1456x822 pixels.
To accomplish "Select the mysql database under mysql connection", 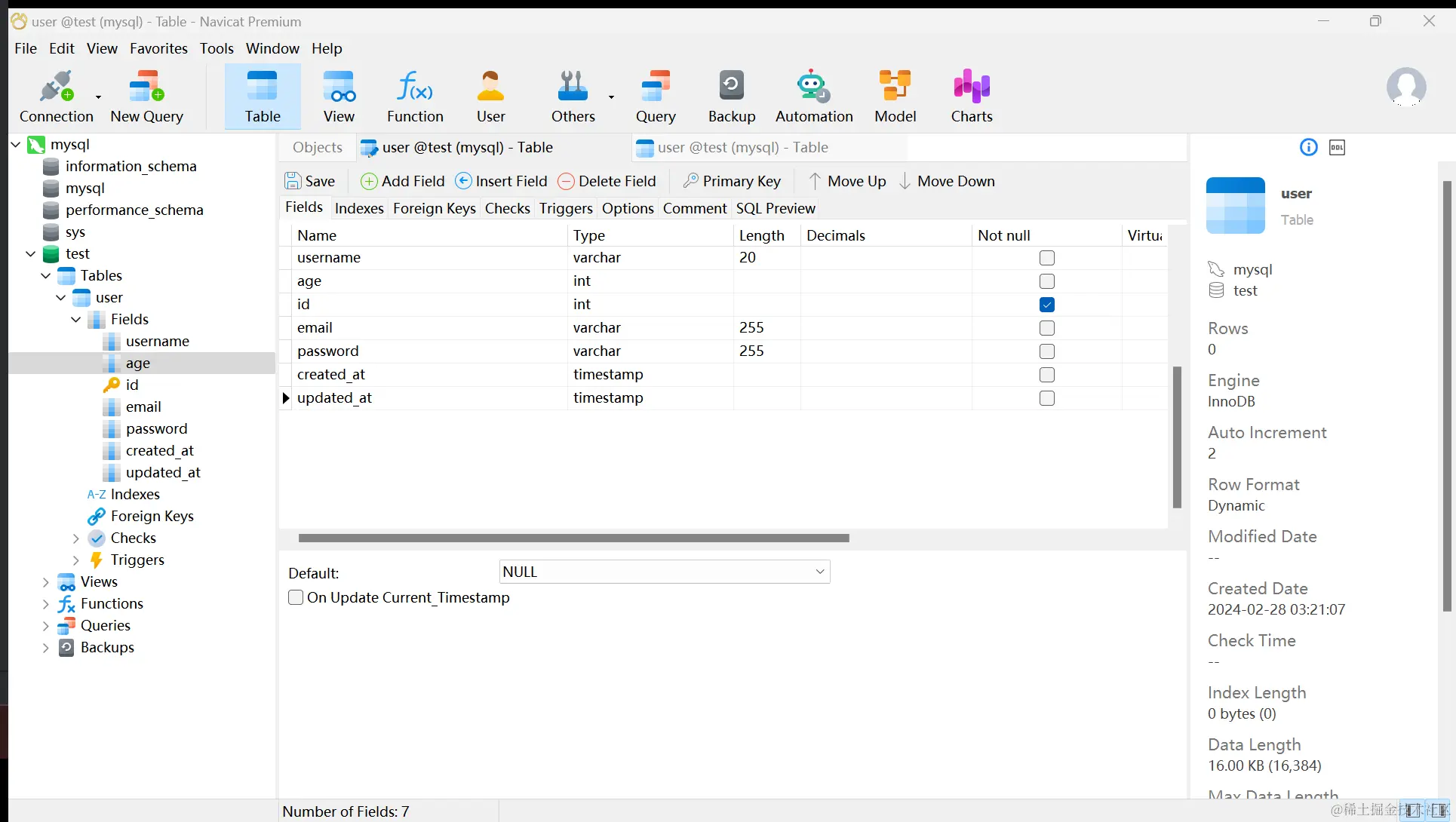I will coord(84,188).
